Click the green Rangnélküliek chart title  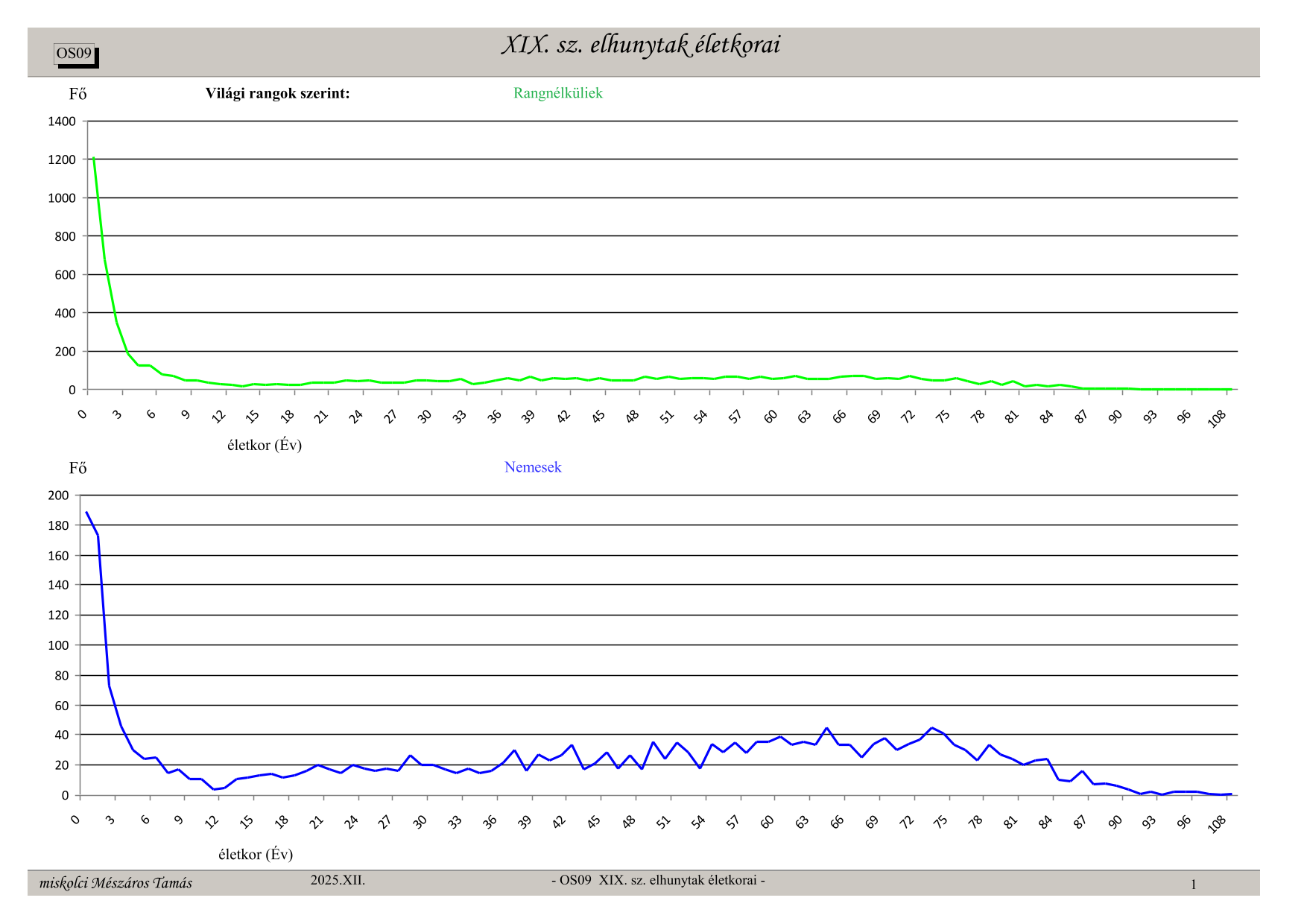pos(557,93)
